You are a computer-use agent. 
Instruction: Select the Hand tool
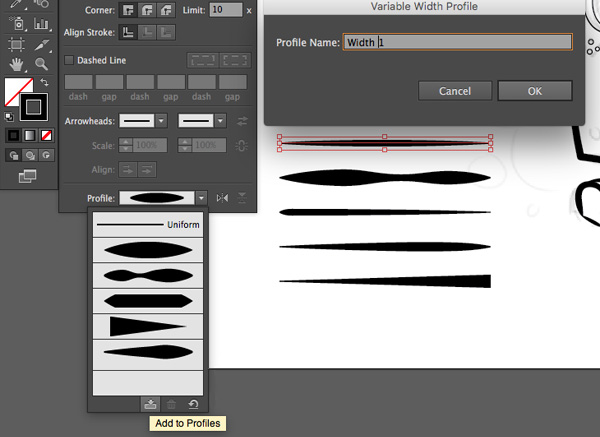pyautogui.click(x=17, y=64)
